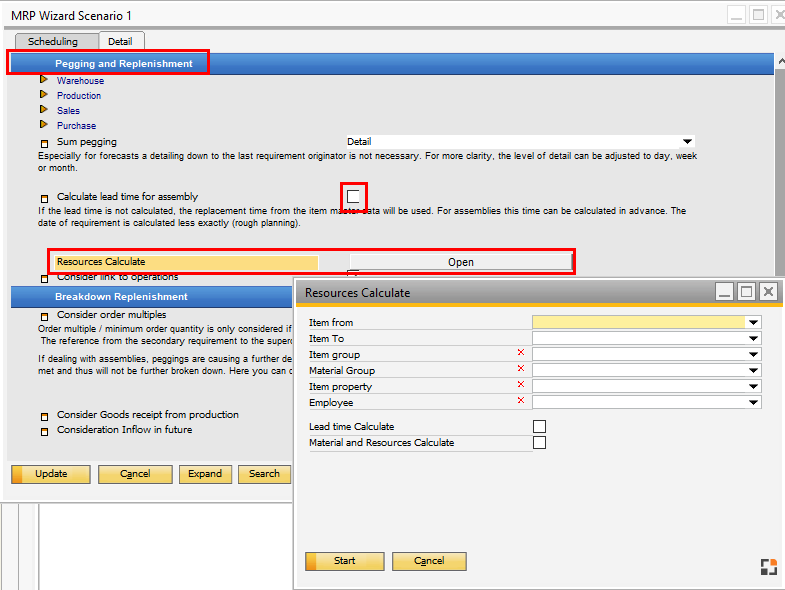The width and height of the screenshot is (785, 590).
Task: Clear Employee field with red X icon
Action: pyautogui.click(x=520, y=402)
